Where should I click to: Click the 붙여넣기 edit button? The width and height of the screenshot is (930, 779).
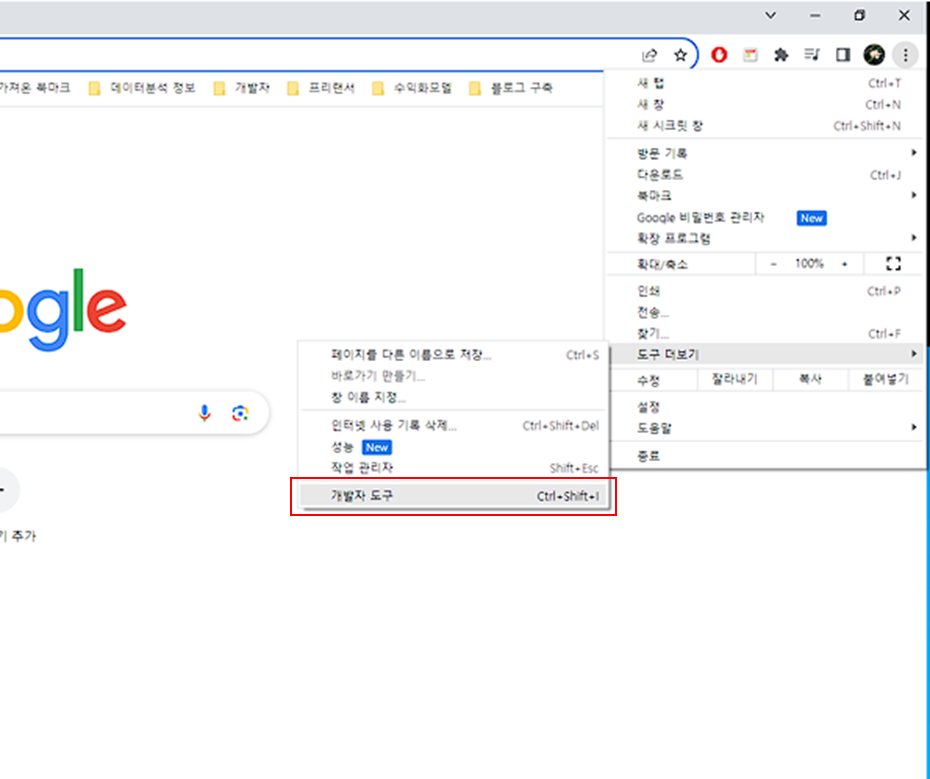point(886,379)
